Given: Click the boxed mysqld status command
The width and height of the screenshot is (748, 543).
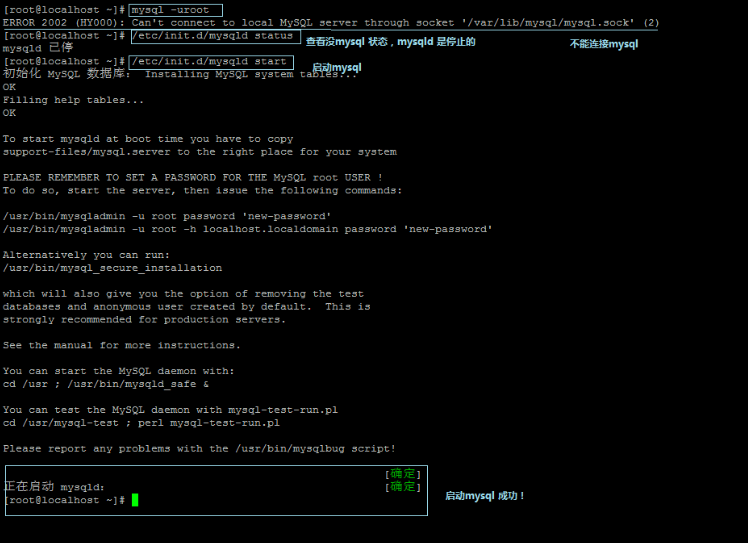Looking at the screenshot, I should pos(213,36).
